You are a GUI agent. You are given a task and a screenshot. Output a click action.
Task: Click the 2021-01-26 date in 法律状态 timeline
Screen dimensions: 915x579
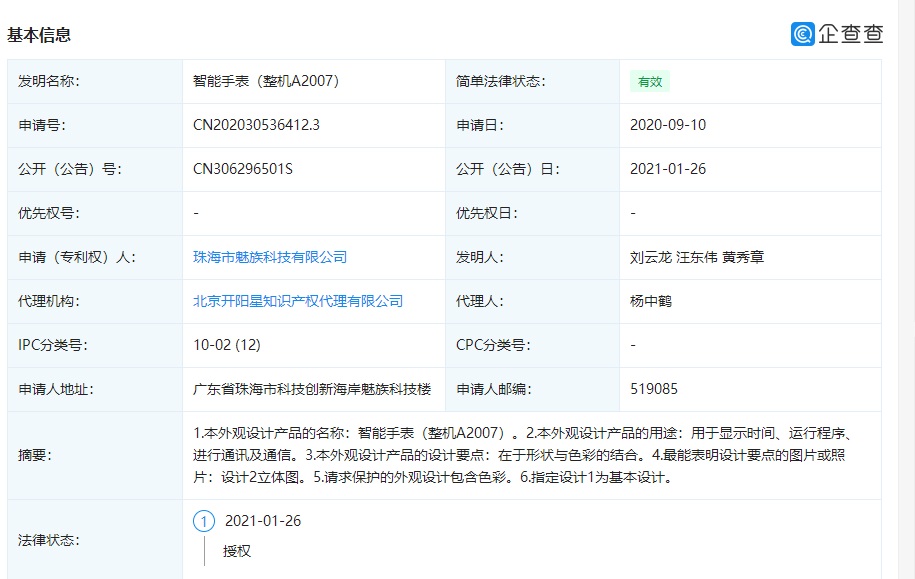tap(263, 521)
